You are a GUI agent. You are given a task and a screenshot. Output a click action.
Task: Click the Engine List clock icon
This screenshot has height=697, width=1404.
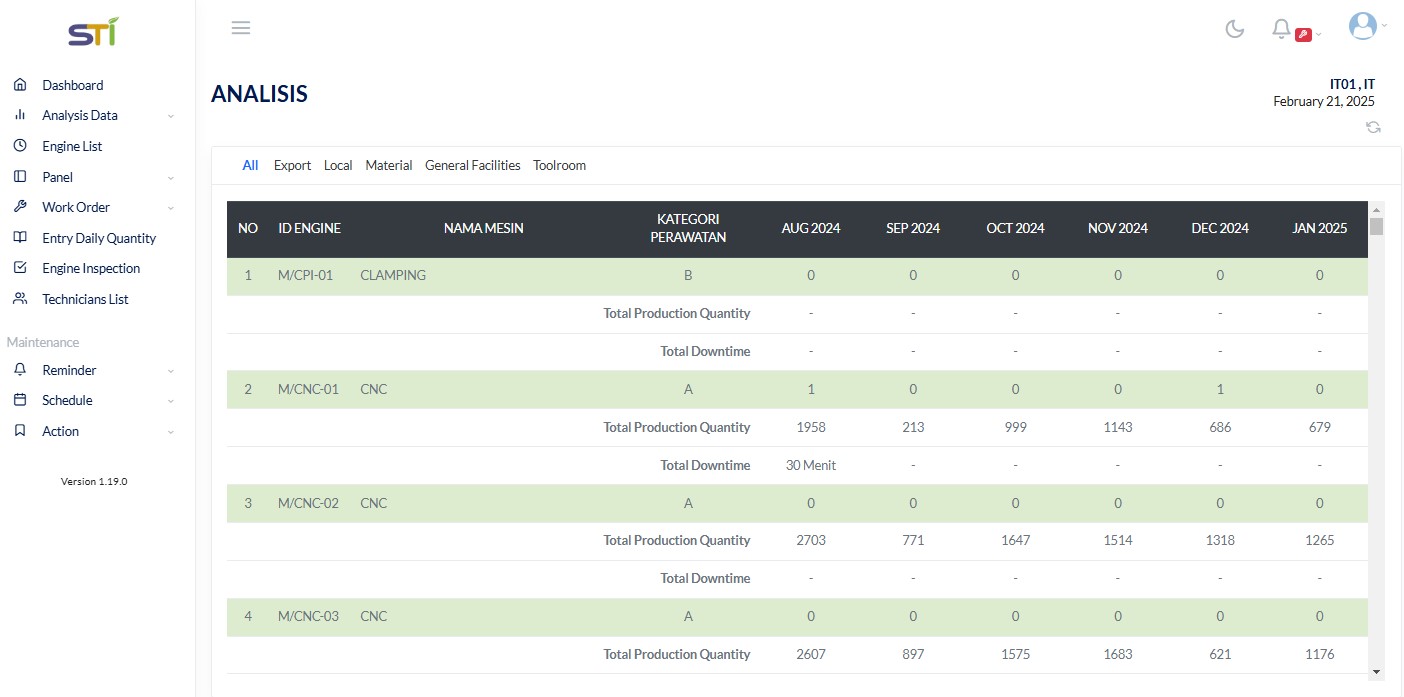(x=20, y=146)
